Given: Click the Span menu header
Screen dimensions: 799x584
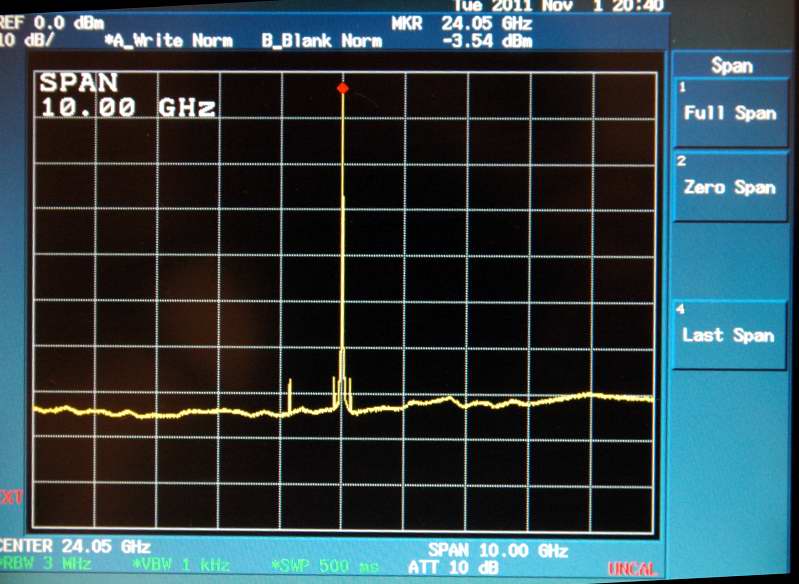Looking at the screenshot, I should tap(731, 65).
